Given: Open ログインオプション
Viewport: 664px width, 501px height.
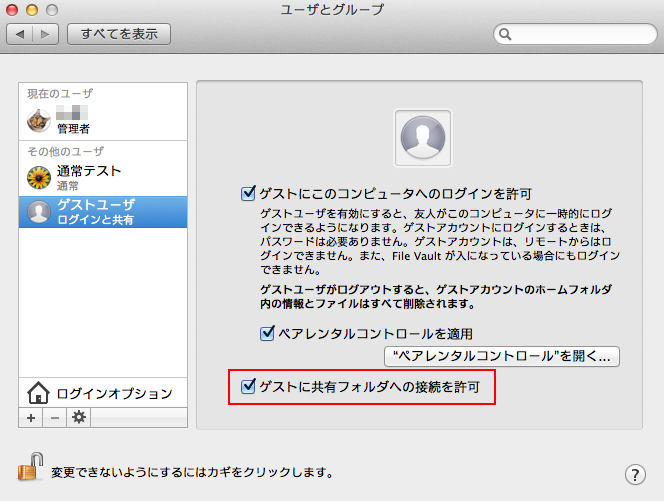Looking at the screenshot, I should (103, 393).
